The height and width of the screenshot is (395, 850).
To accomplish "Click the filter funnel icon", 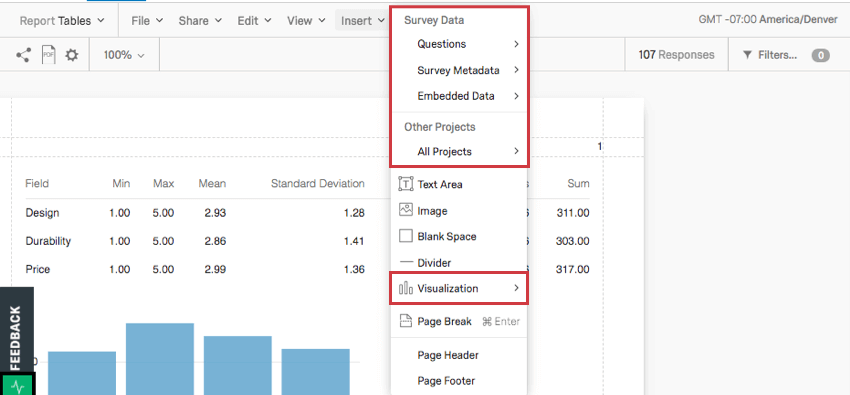I will coord(747,55).
